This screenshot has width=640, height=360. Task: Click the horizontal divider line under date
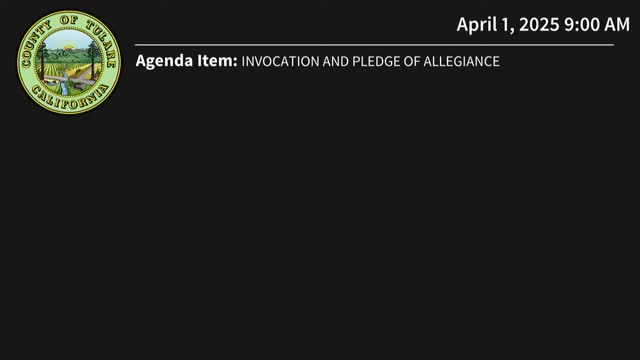[x=374, y=45]
